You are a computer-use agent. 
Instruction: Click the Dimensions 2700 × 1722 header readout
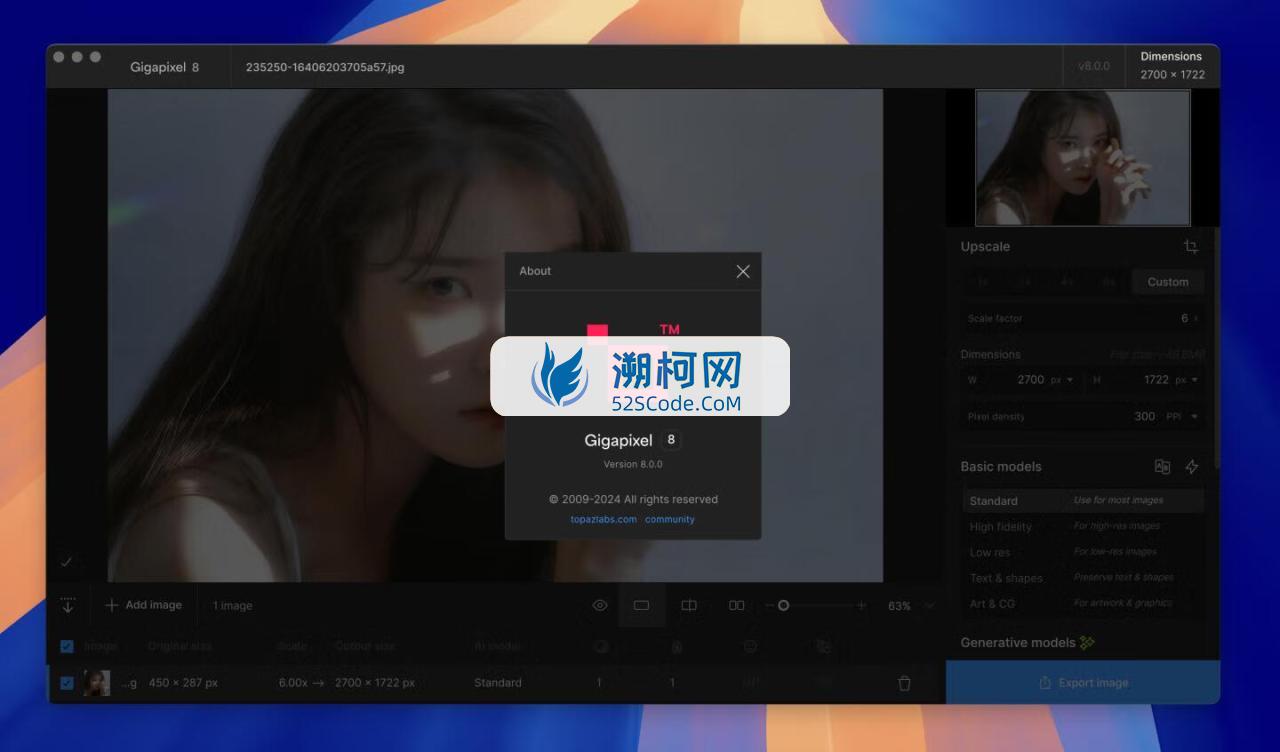pos(1172,66)
